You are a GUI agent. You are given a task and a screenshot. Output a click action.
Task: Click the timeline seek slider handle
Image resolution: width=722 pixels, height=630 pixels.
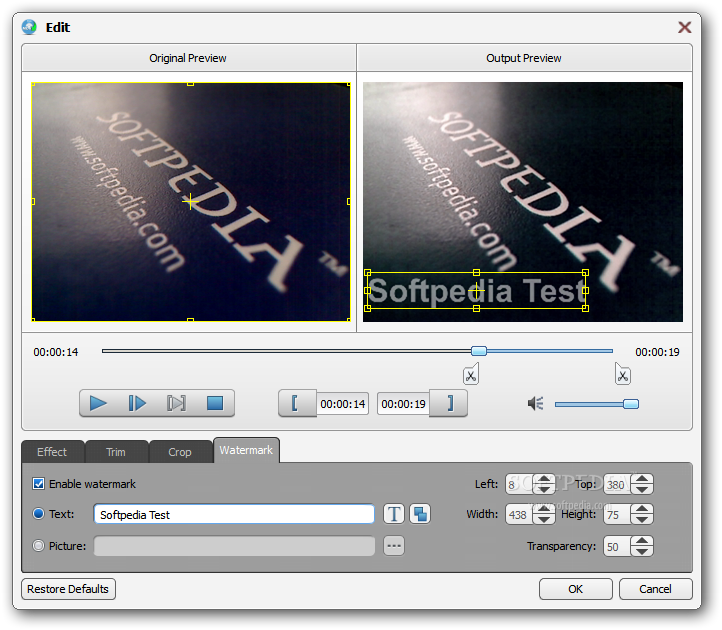479,351
